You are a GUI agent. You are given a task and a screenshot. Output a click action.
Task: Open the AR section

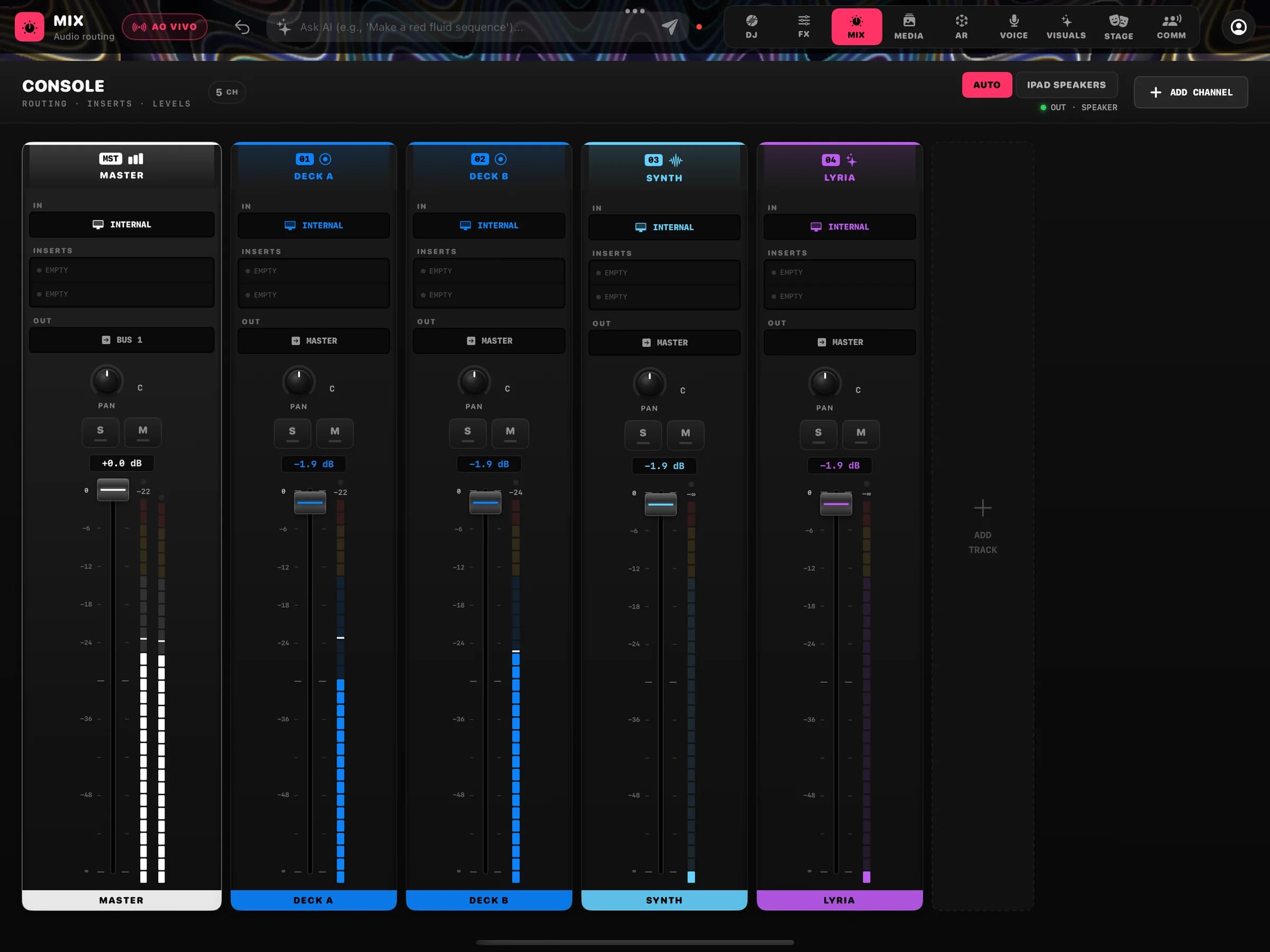961,27
